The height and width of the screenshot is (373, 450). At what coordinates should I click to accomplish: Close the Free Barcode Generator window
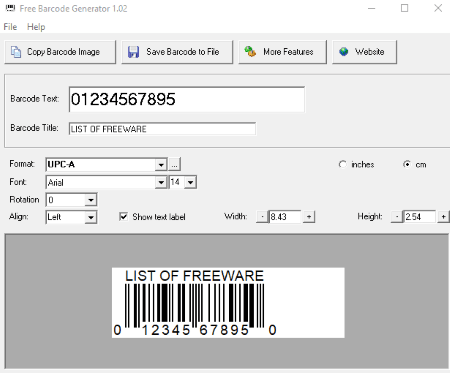(438, 8)
